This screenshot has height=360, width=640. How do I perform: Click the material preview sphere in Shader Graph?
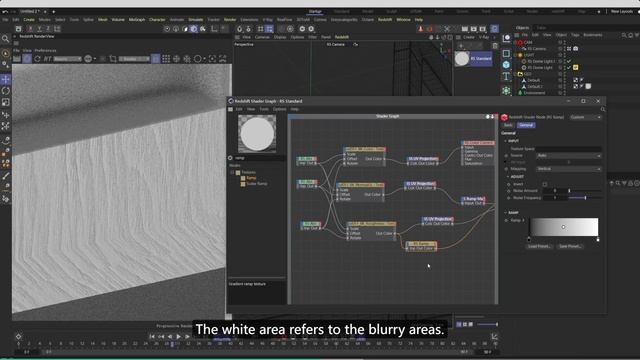pyautogui.click(x=257, y=133)
